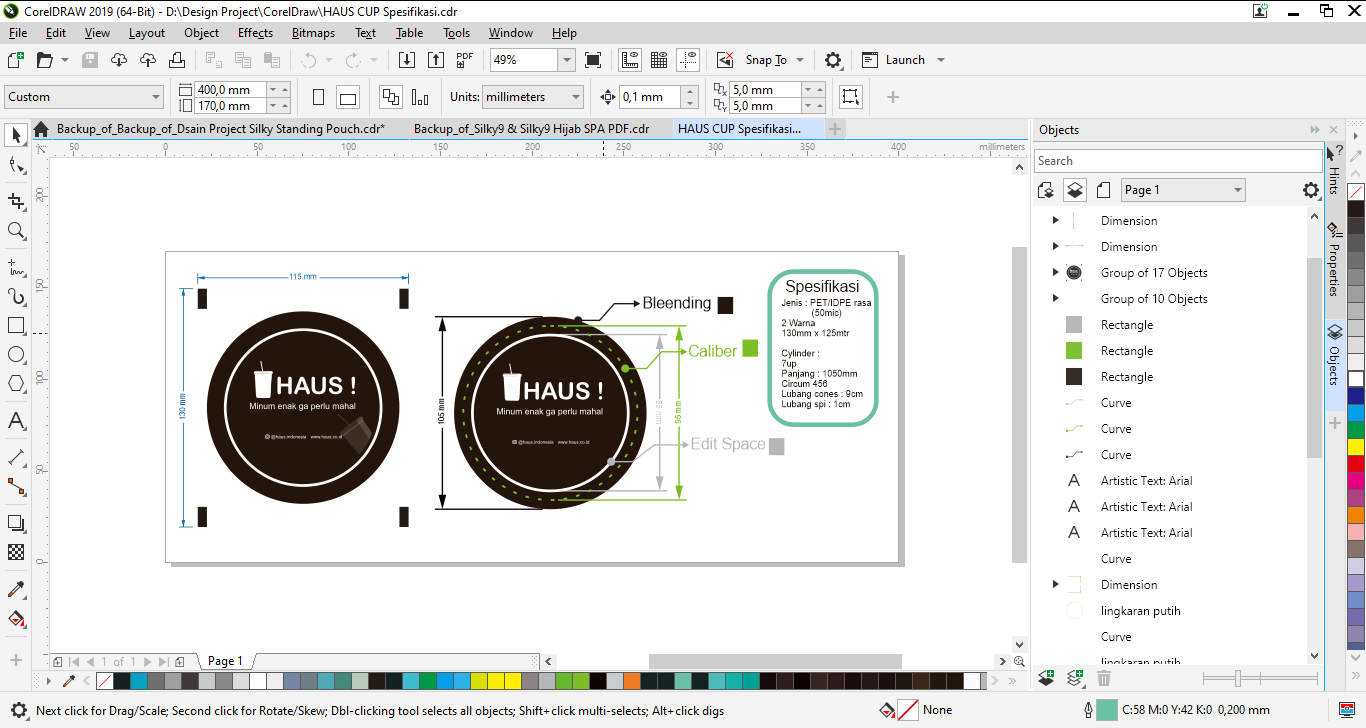
Task: Toggle Show rulers button
Action: click(630, 60)
